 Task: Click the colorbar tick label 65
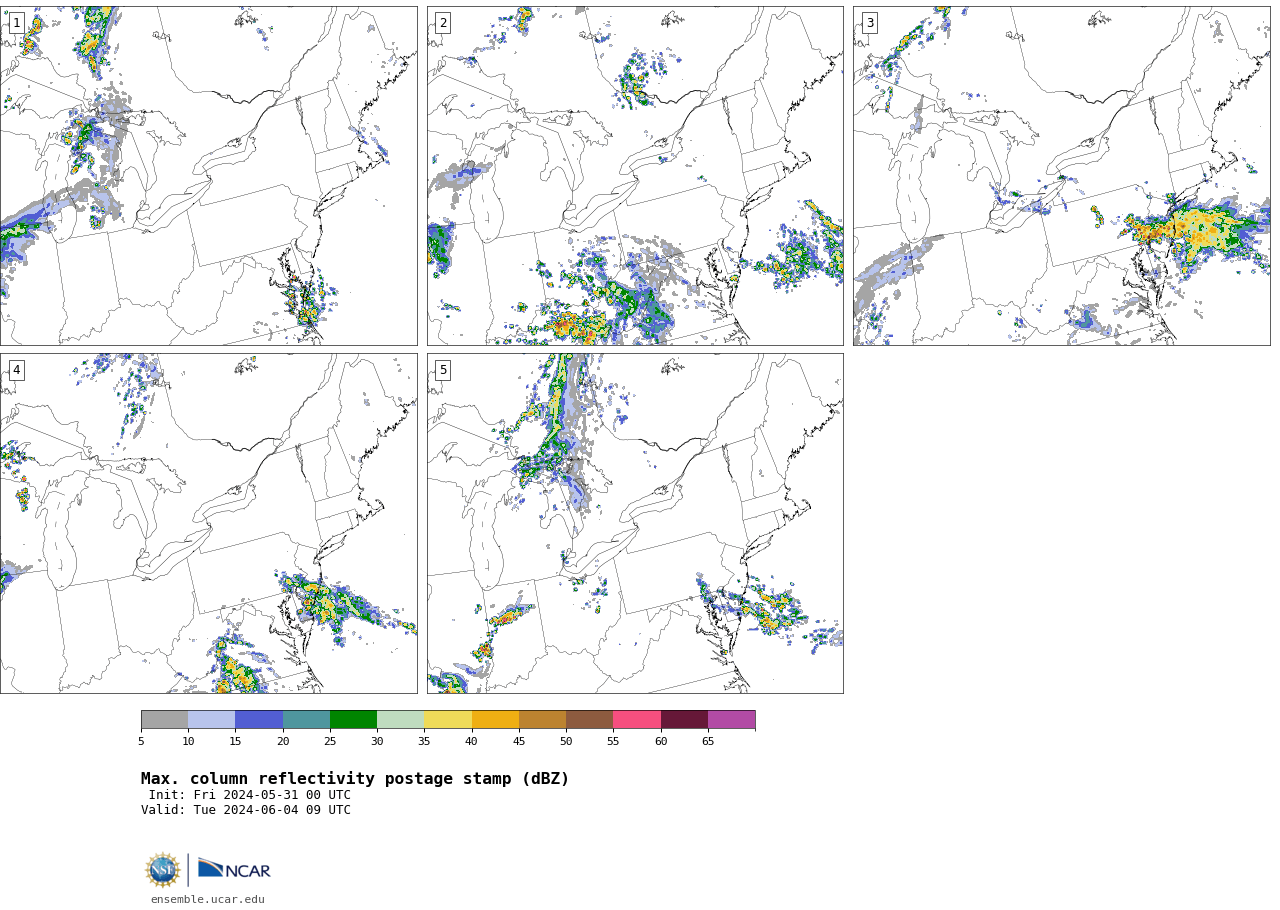[x=708, y=741]
